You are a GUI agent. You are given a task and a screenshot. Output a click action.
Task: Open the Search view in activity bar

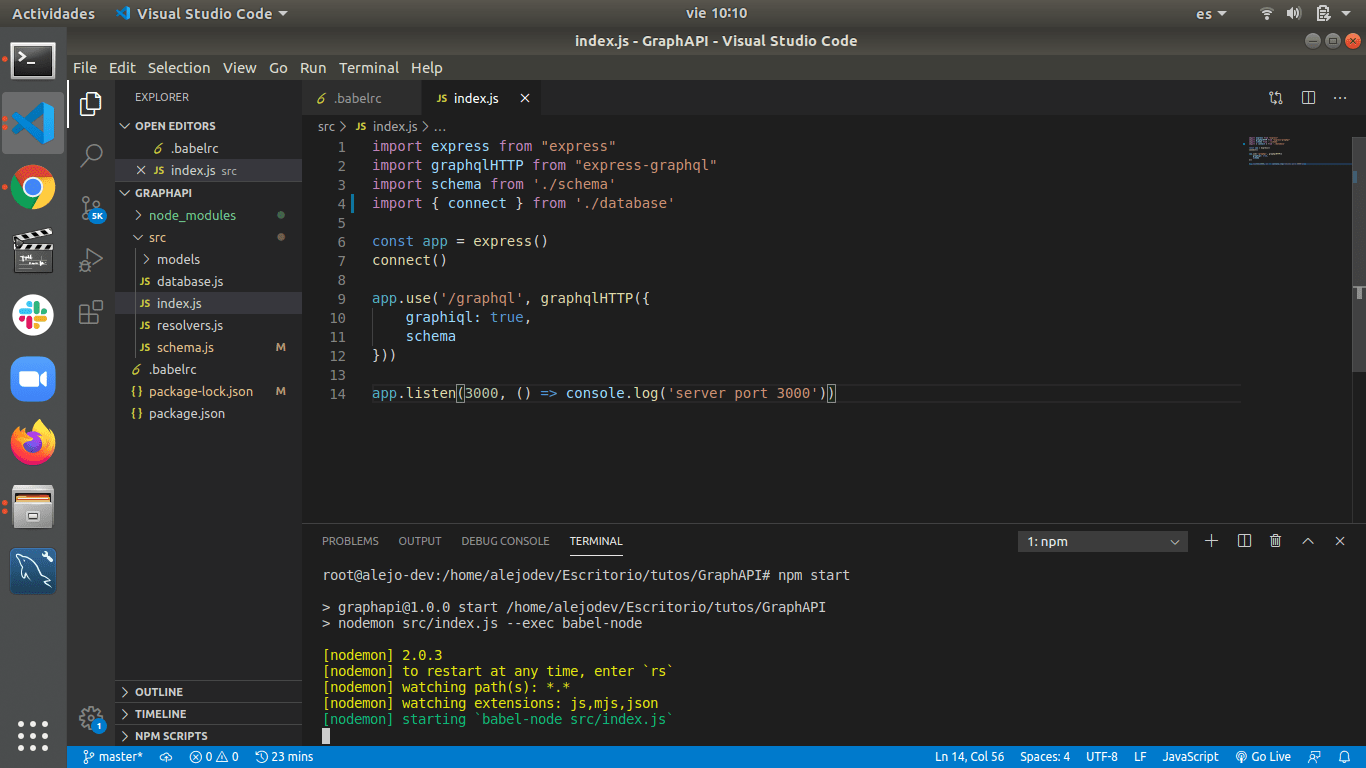pos(91,155)
